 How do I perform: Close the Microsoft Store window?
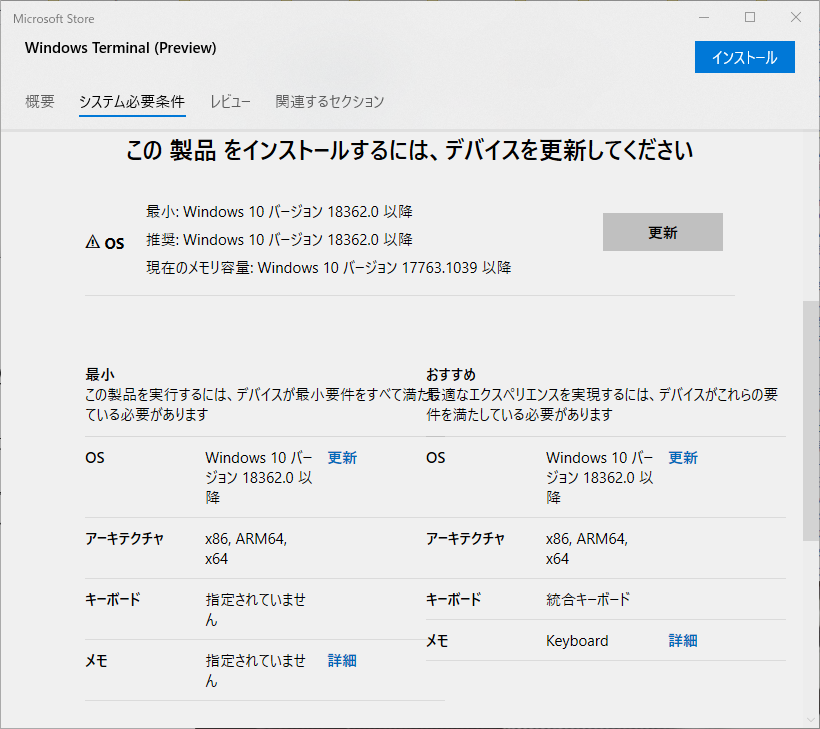795,18
